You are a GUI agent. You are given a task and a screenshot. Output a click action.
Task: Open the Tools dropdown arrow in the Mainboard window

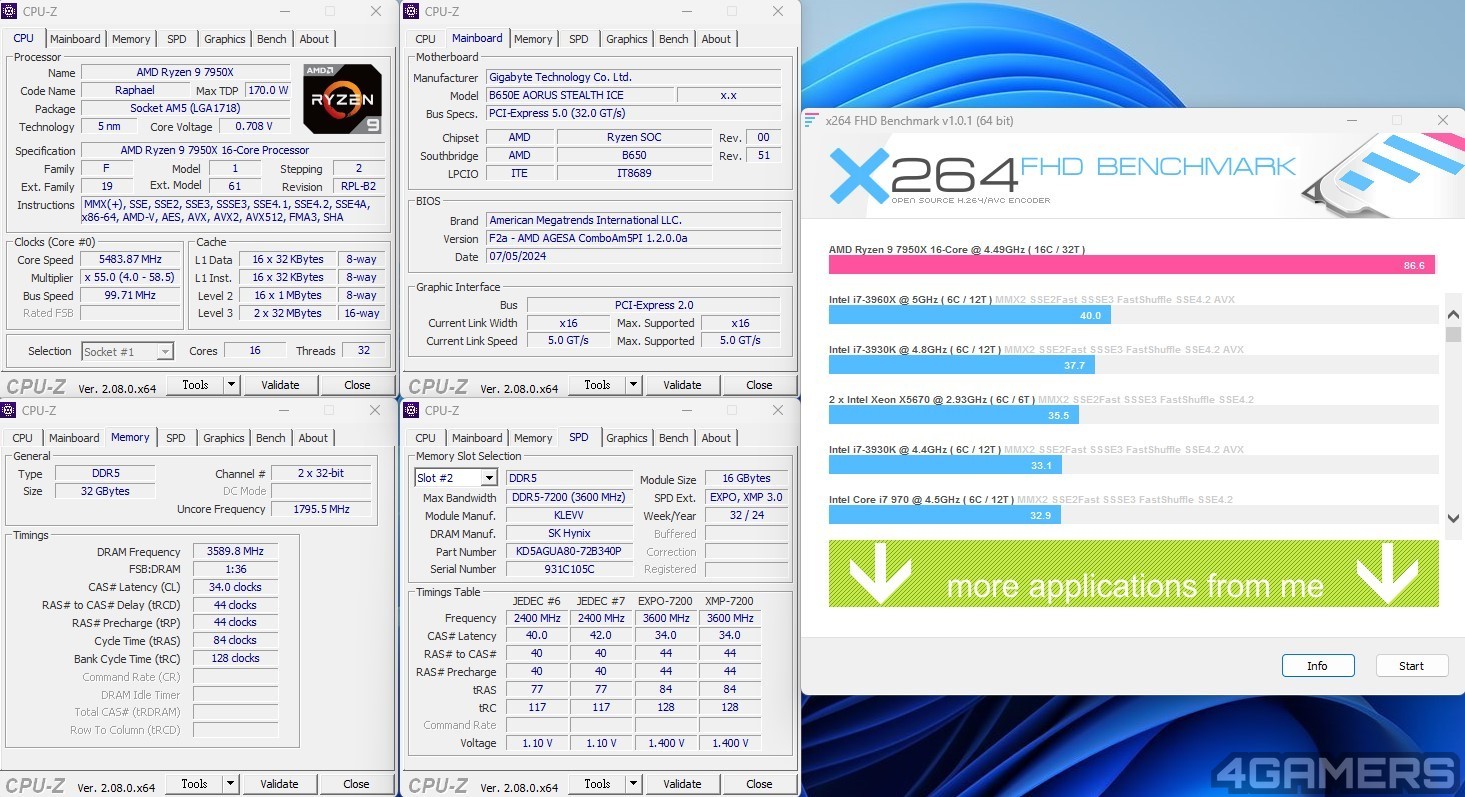(633, 385)
